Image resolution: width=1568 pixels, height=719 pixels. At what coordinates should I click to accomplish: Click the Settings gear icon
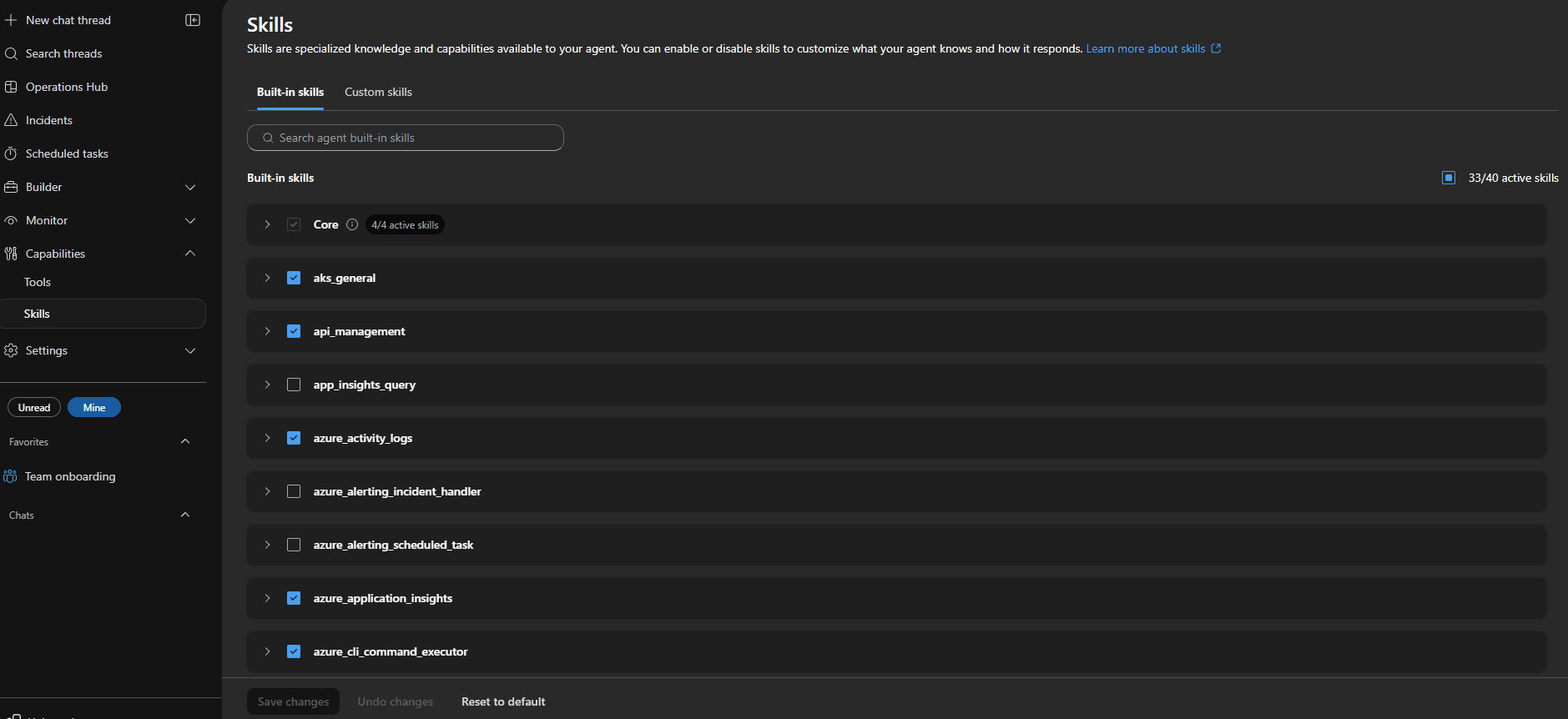pyautogui.click(x=11, y=350)
